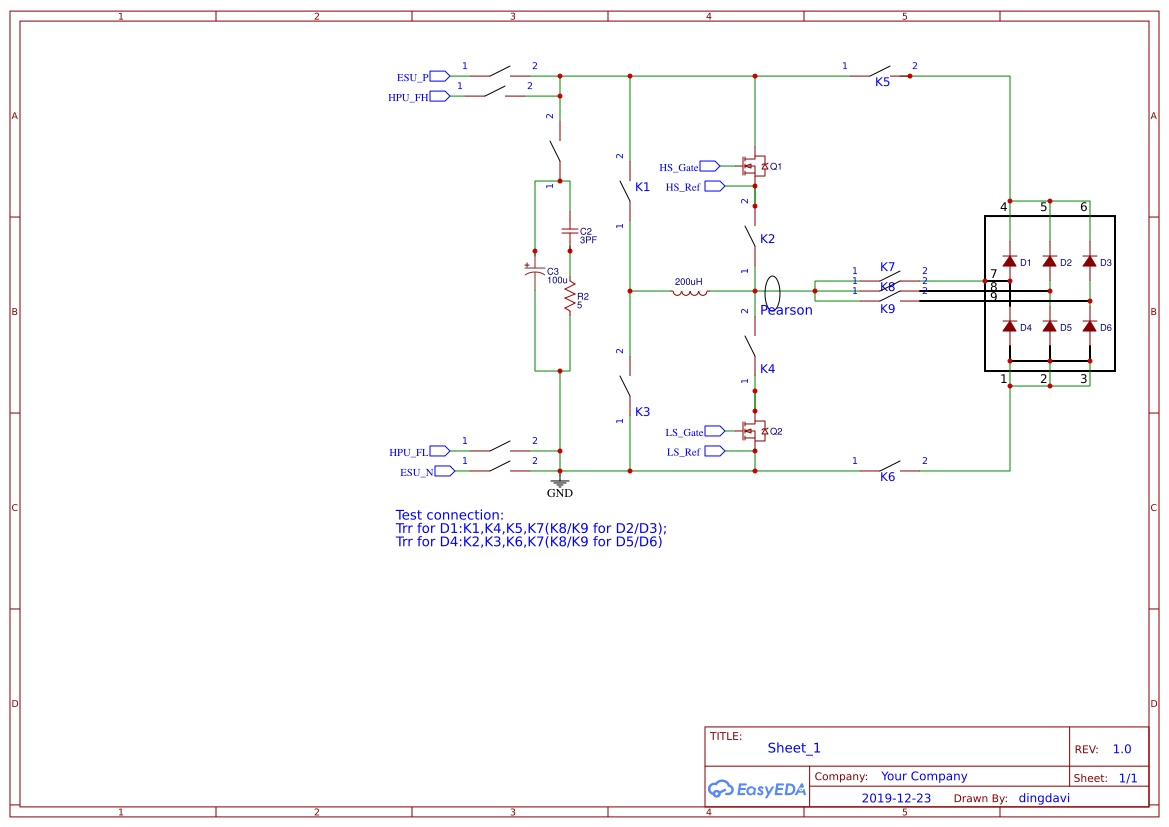Click the REV value 1.0

click(x=1122, y=749)
